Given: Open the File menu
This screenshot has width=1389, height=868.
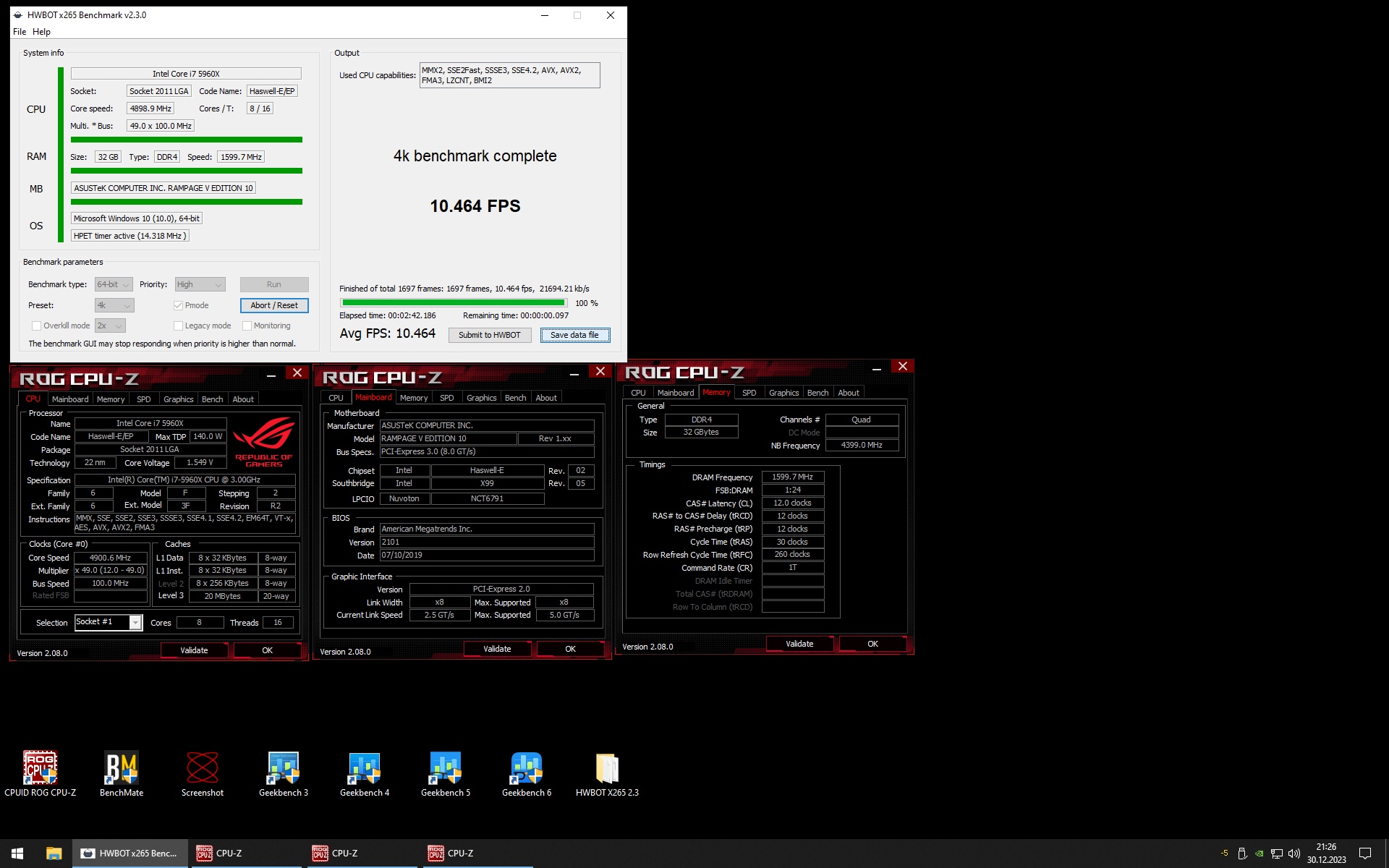Looking at the screenshot, I should click(20, 32).
